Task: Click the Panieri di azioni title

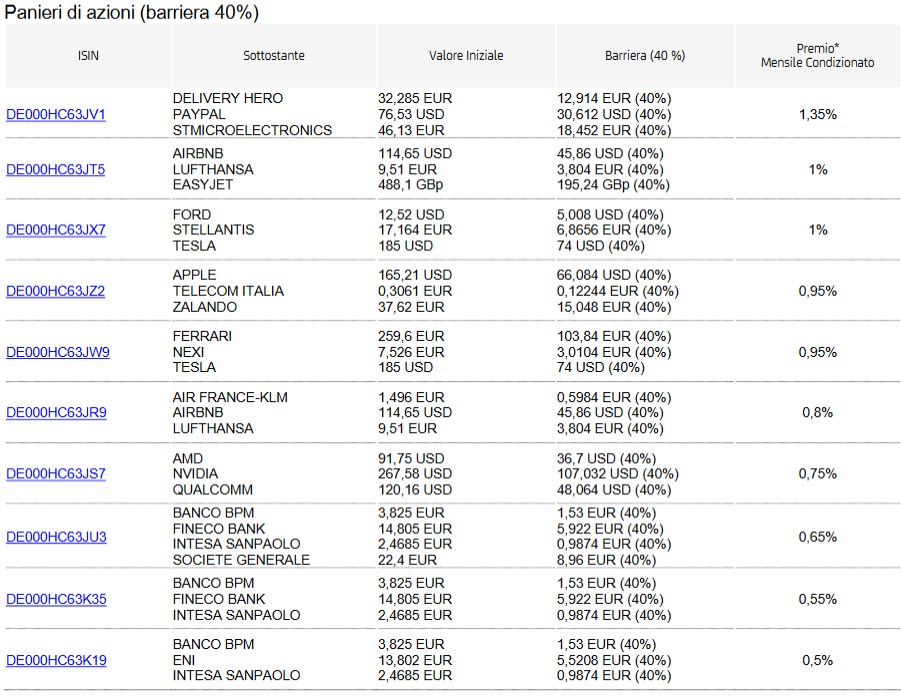Action: coord(132,12)
